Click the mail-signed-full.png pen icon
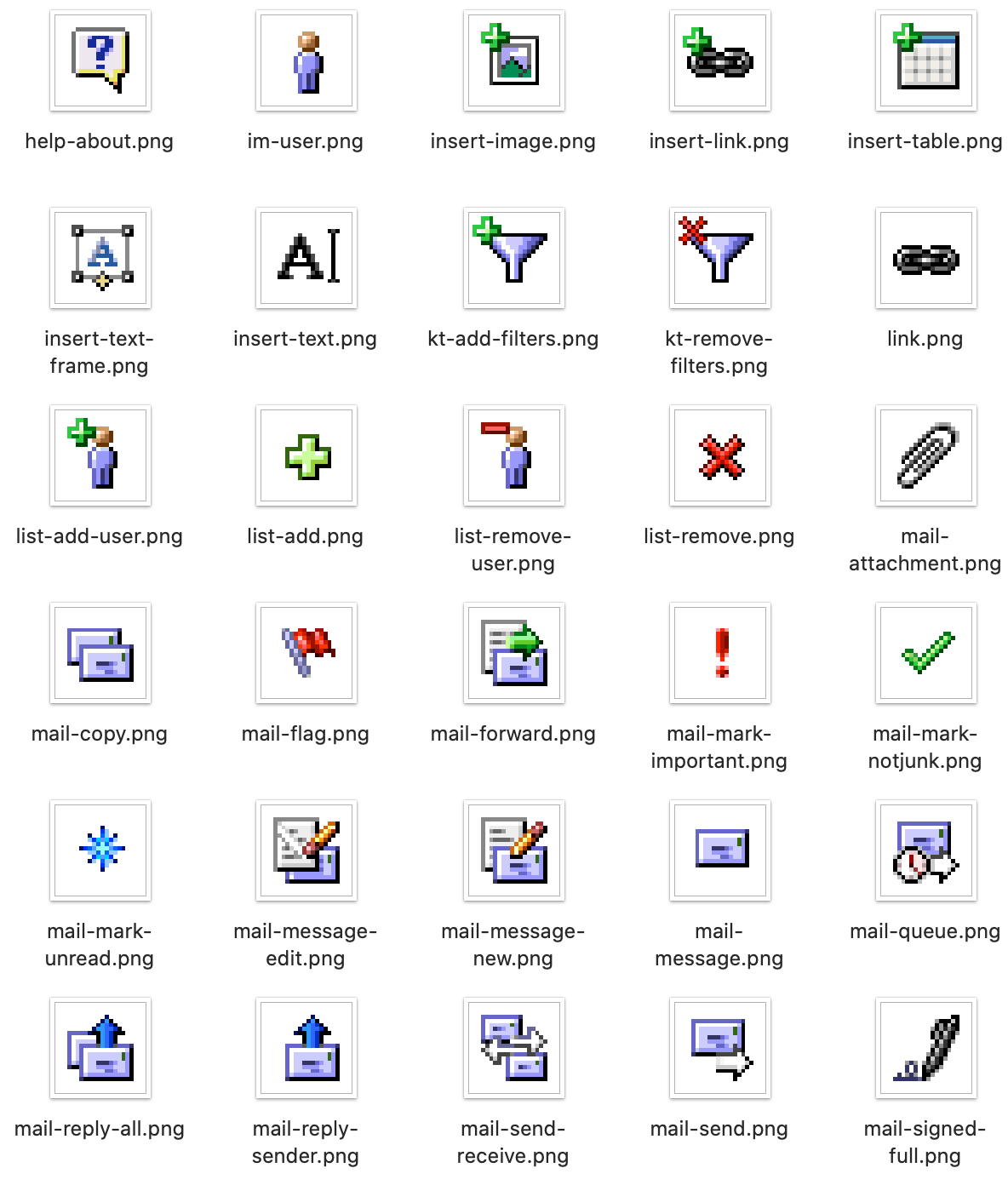Screen dimensions: 1008x1185 [926, 1048]
